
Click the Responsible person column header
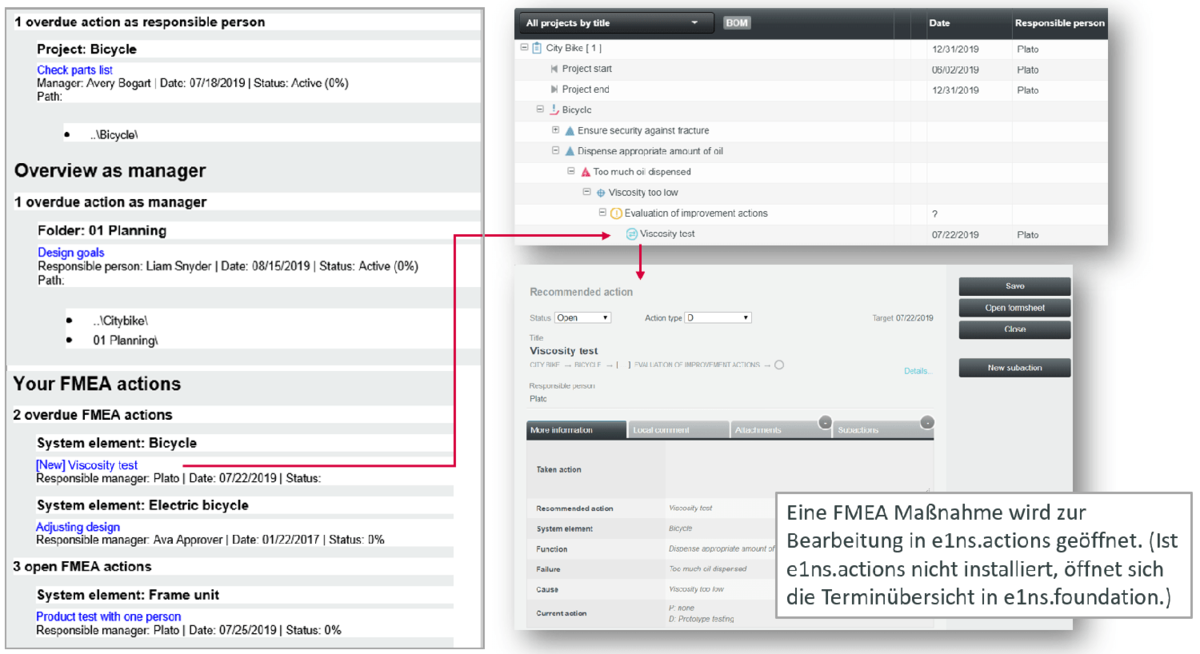(x=1060, y=23)
